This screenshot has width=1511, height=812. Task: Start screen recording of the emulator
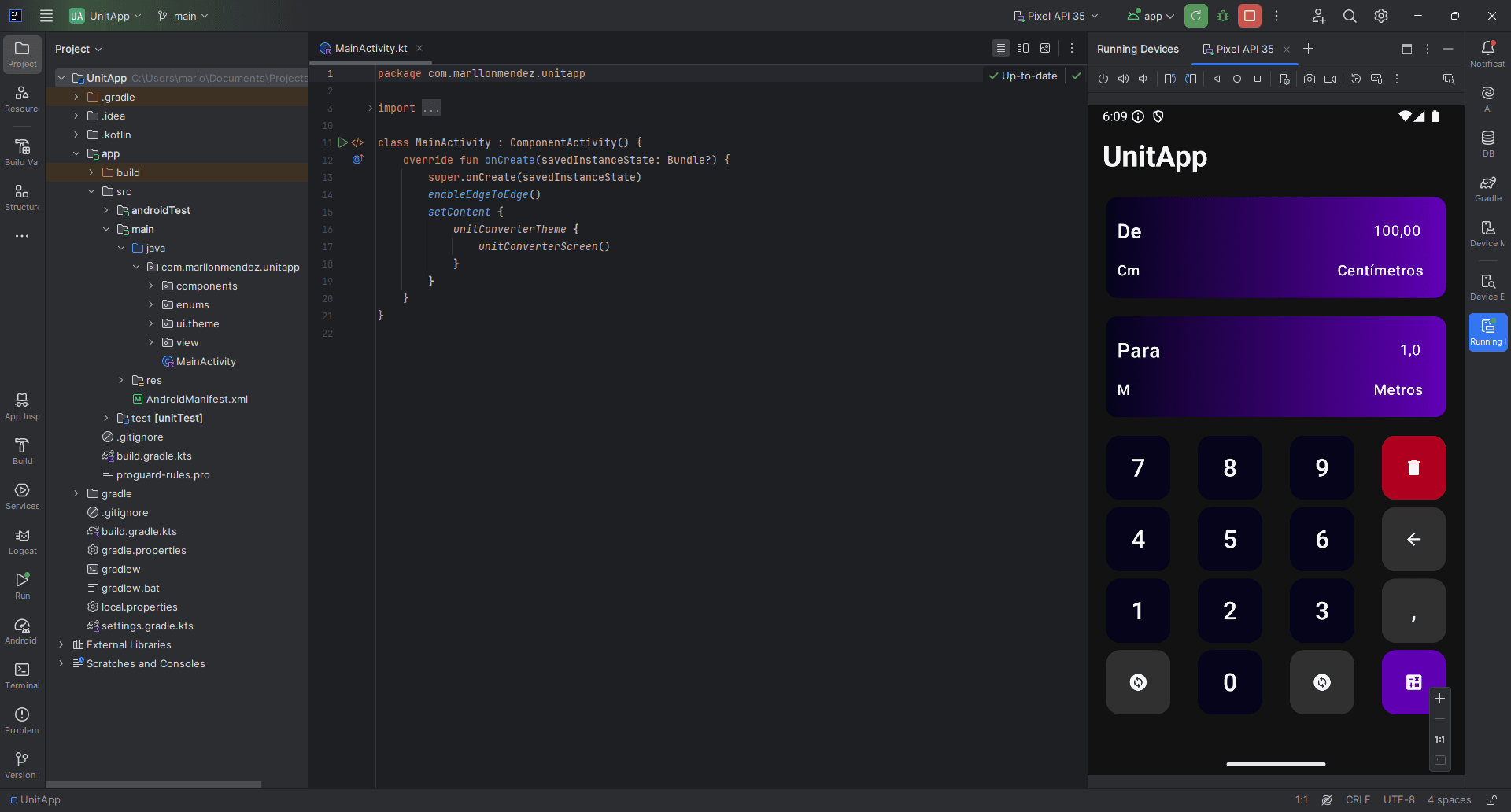click(1330, 79)
